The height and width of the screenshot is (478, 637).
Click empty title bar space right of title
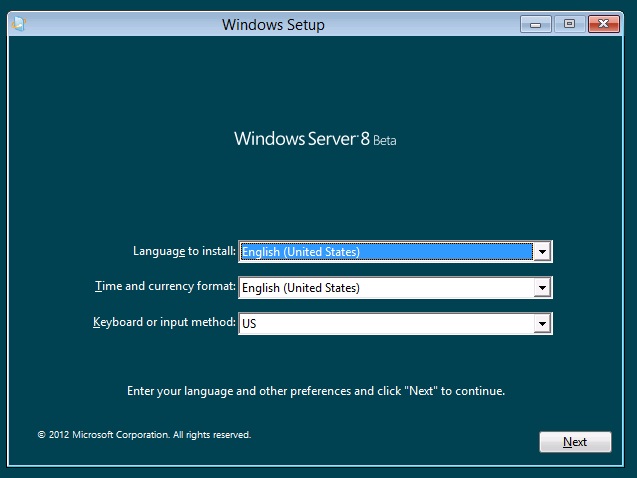[420, 24]
